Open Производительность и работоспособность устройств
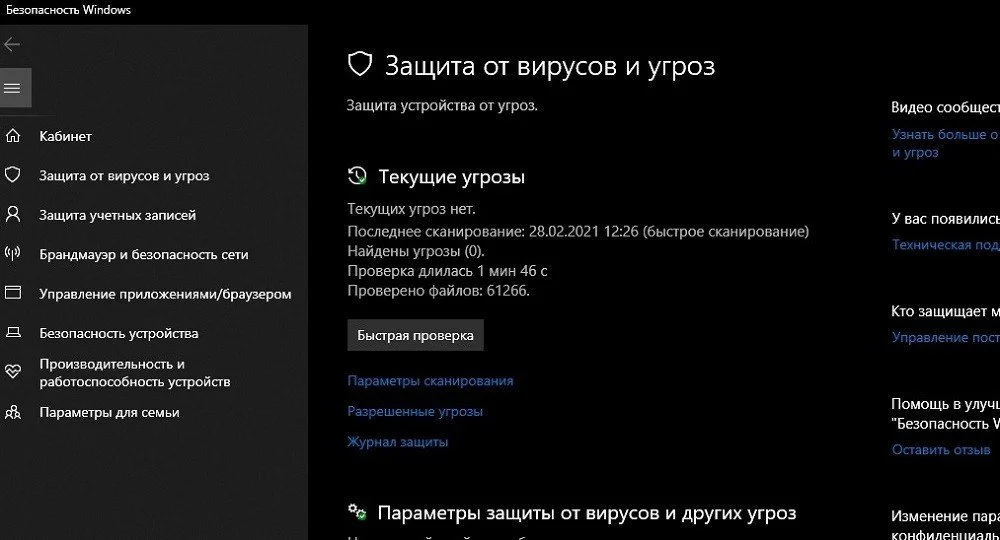Image resolution: width=1000 pixels, height=540 pixels. coord(135,373)
